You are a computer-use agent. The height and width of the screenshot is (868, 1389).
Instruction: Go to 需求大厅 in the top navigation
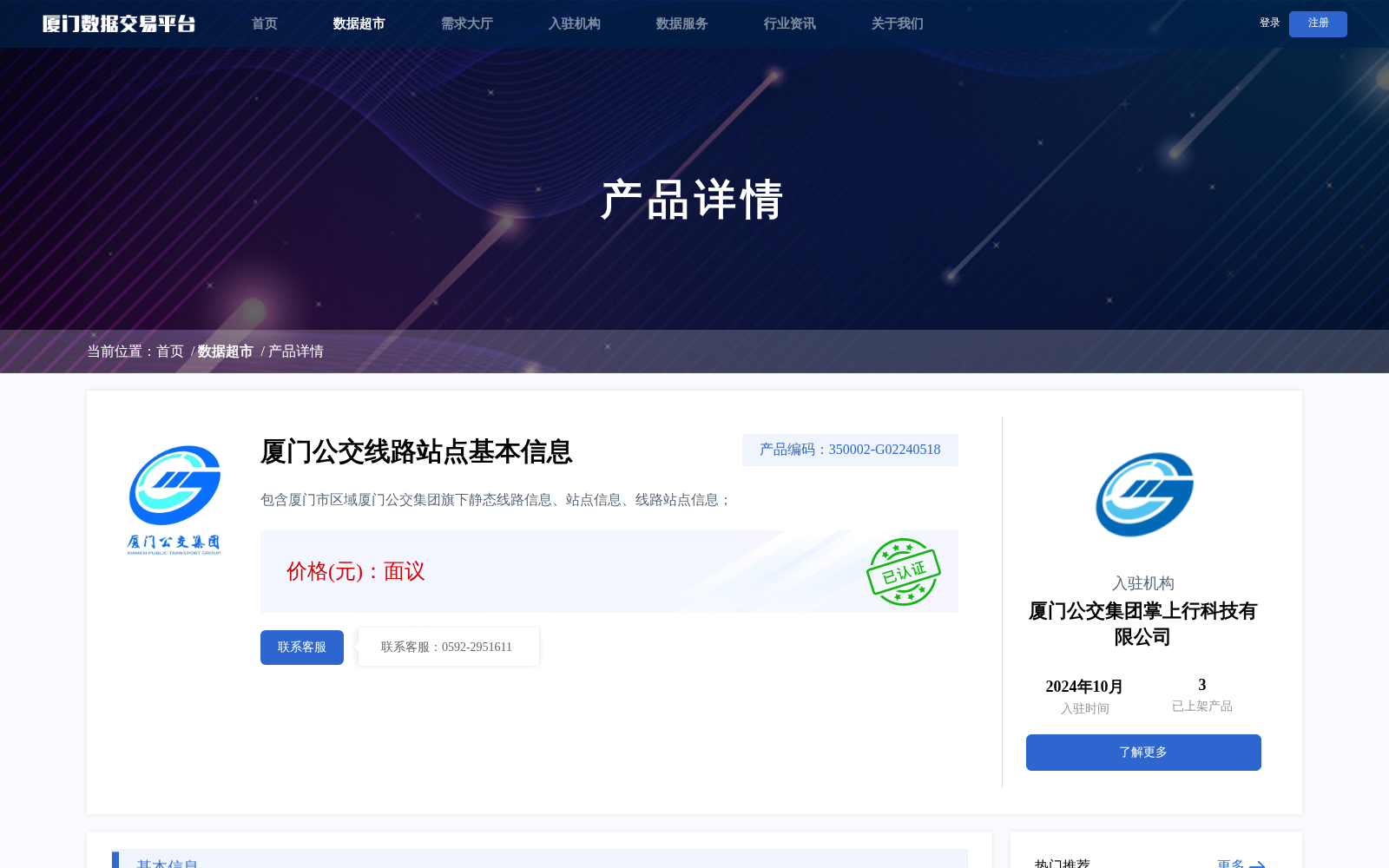pyautogui.click(x=466, y=23)
